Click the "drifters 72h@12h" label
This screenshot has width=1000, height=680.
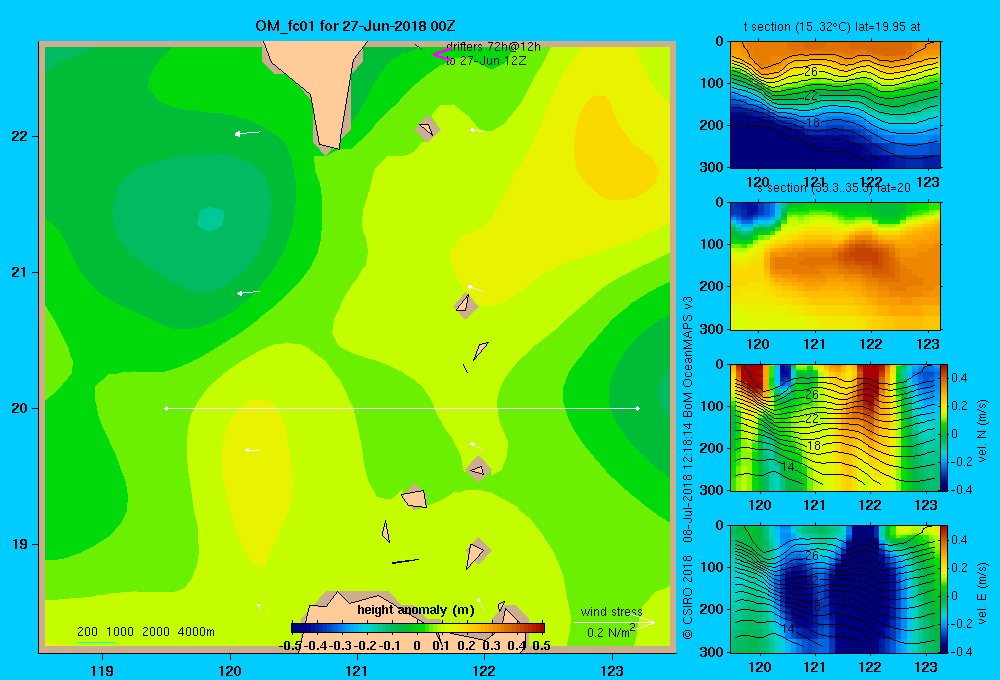[493, 47]
